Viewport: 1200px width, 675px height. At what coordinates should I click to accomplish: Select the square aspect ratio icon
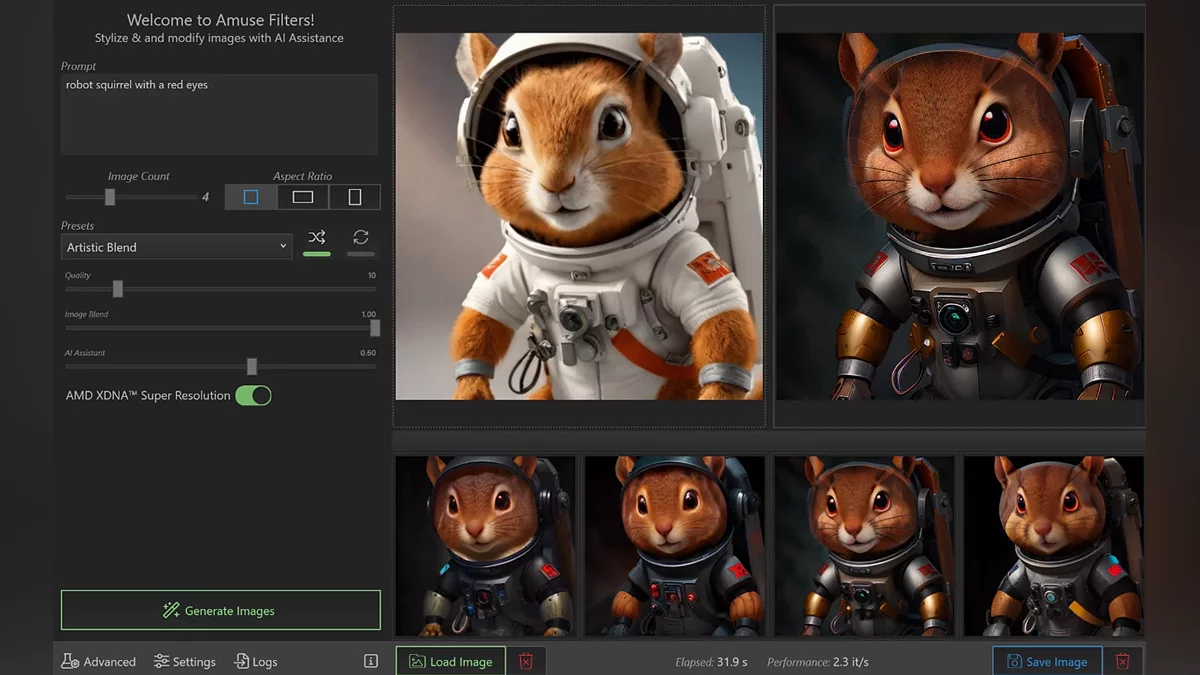(251, 197)
